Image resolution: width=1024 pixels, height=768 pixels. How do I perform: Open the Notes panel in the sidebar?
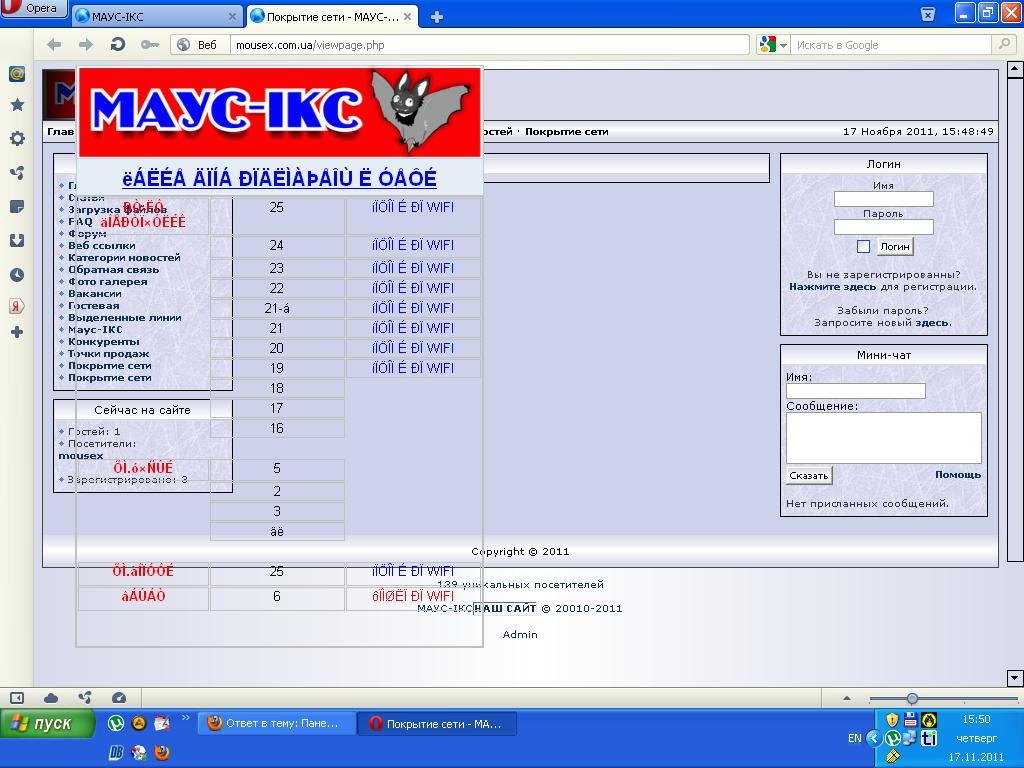[17, 207]
